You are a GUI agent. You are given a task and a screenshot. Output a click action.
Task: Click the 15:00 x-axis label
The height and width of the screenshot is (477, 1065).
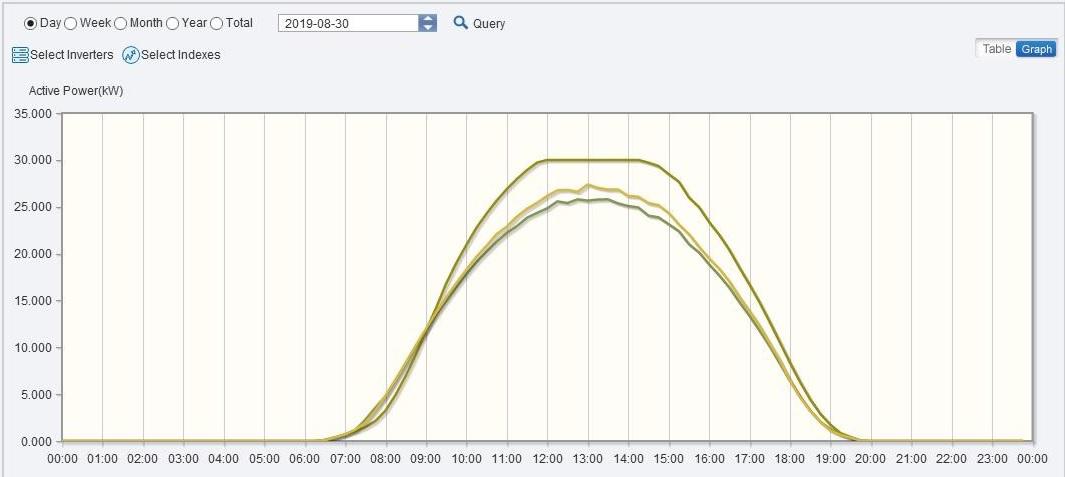point(669,459)
